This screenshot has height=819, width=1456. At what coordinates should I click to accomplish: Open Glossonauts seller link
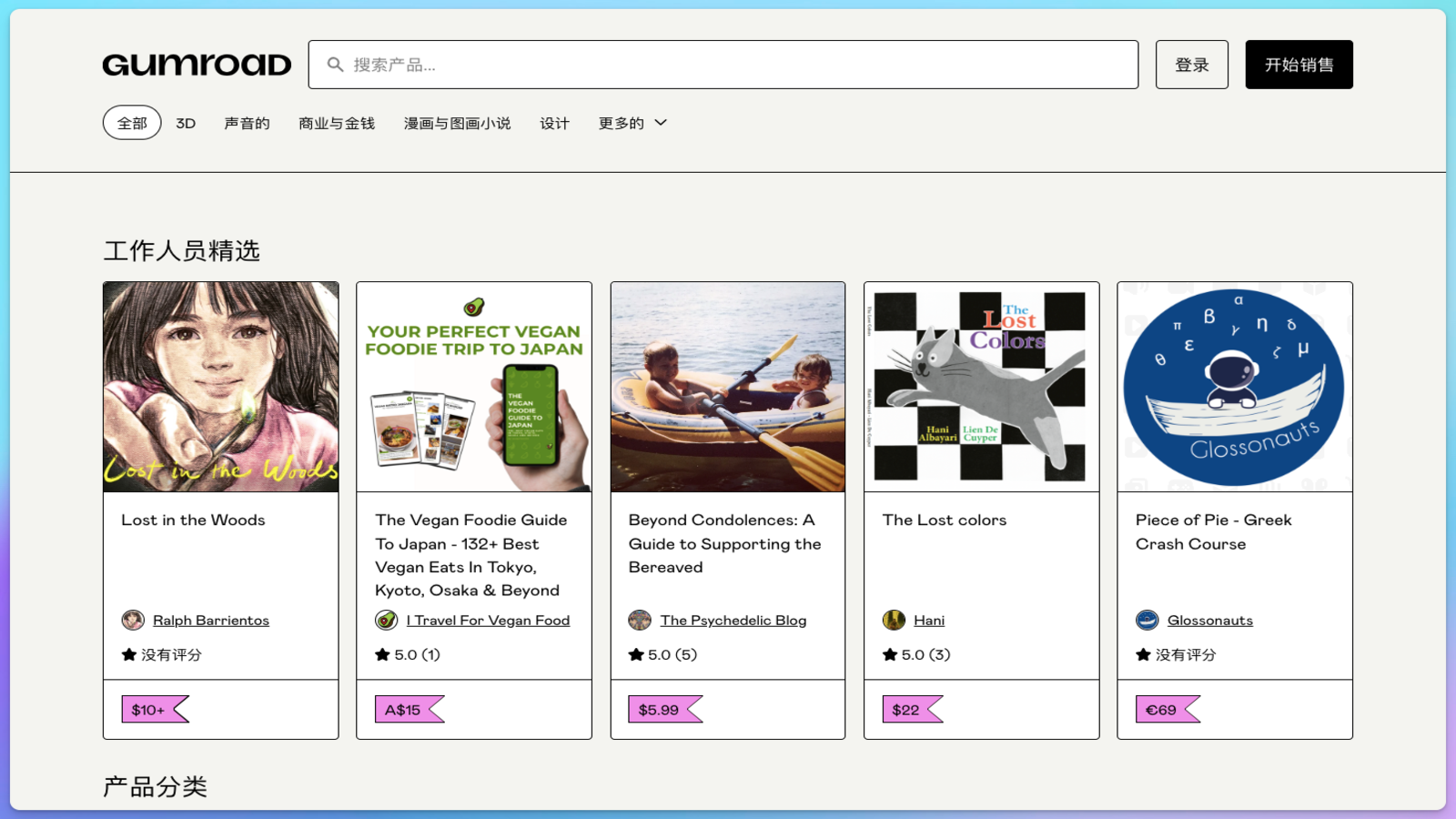tap(1210, 621)
